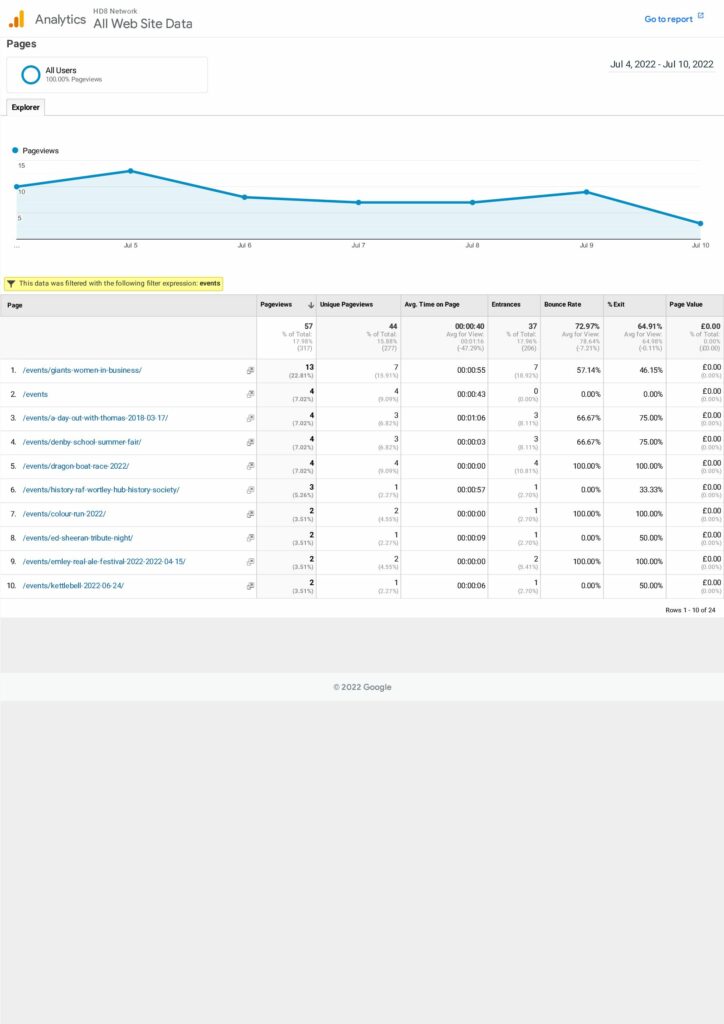Click the Avg. Time on Page header
The height and width of the screenshot is (1024, 724).
(431, 305)
